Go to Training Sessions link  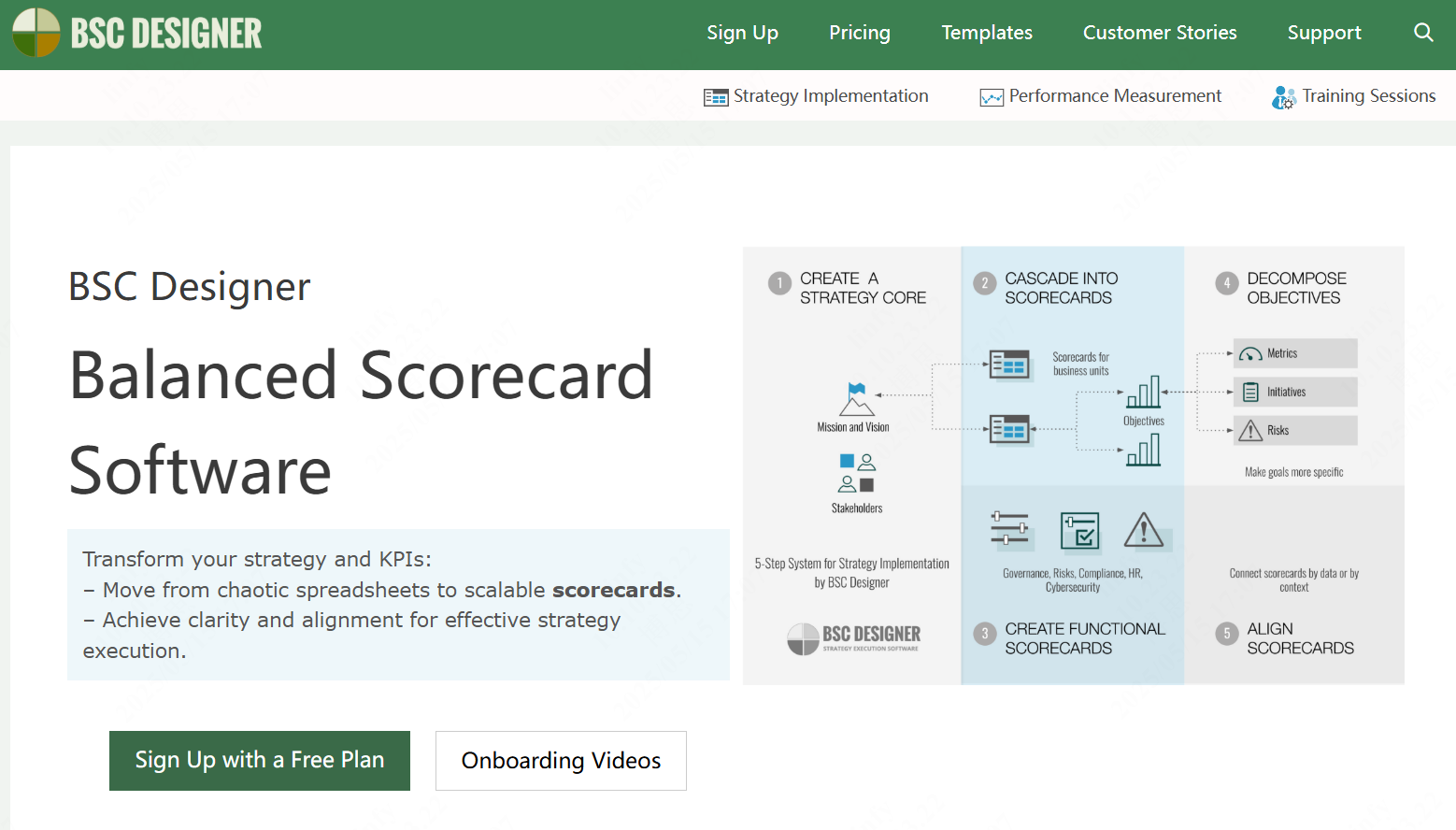1369,96
